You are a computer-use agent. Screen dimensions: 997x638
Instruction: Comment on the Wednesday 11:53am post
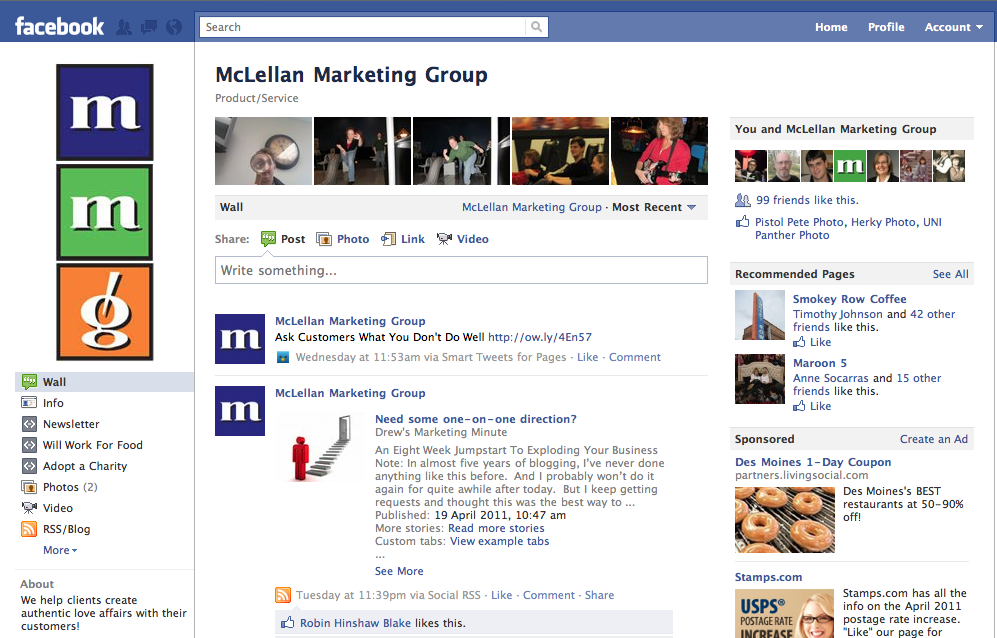[635, 357]
